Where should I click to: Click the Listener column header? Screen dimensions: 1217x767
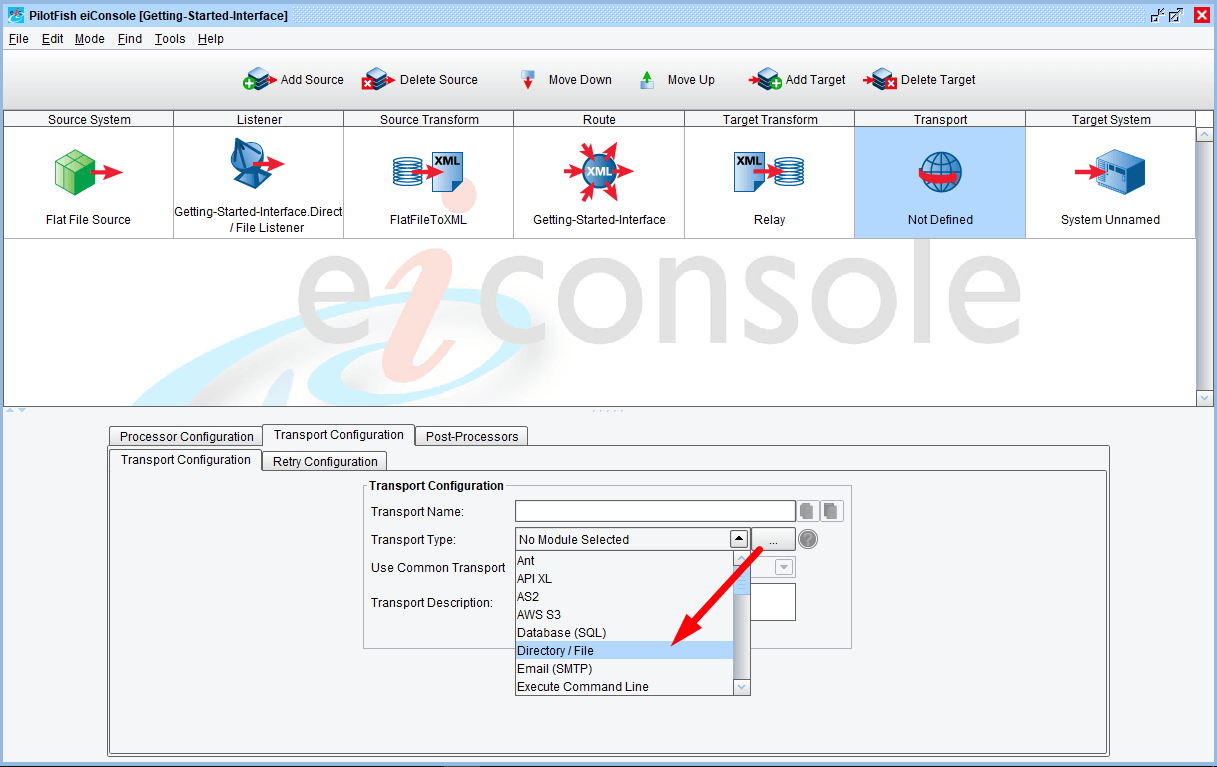pyautogui.click(x=259, y=119)
